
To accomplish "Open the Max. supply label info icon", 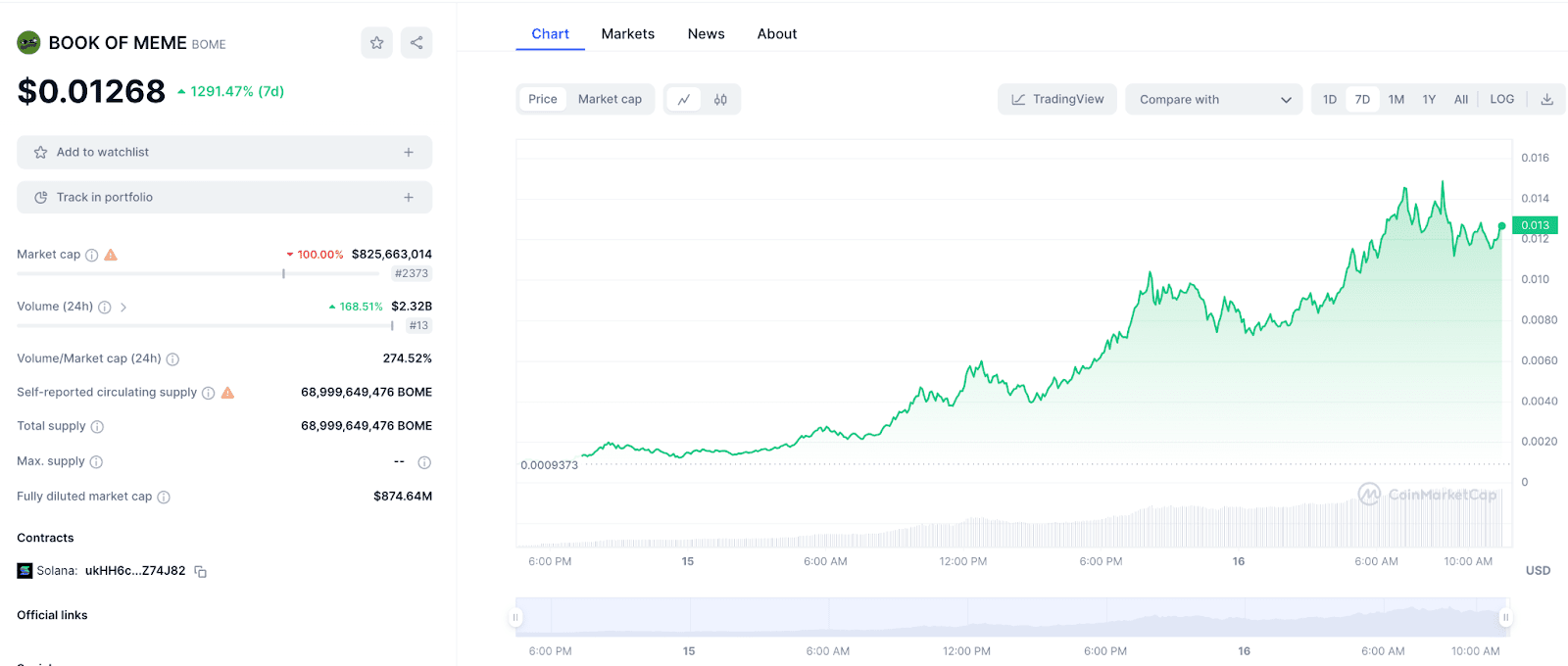I will [96, 462].
